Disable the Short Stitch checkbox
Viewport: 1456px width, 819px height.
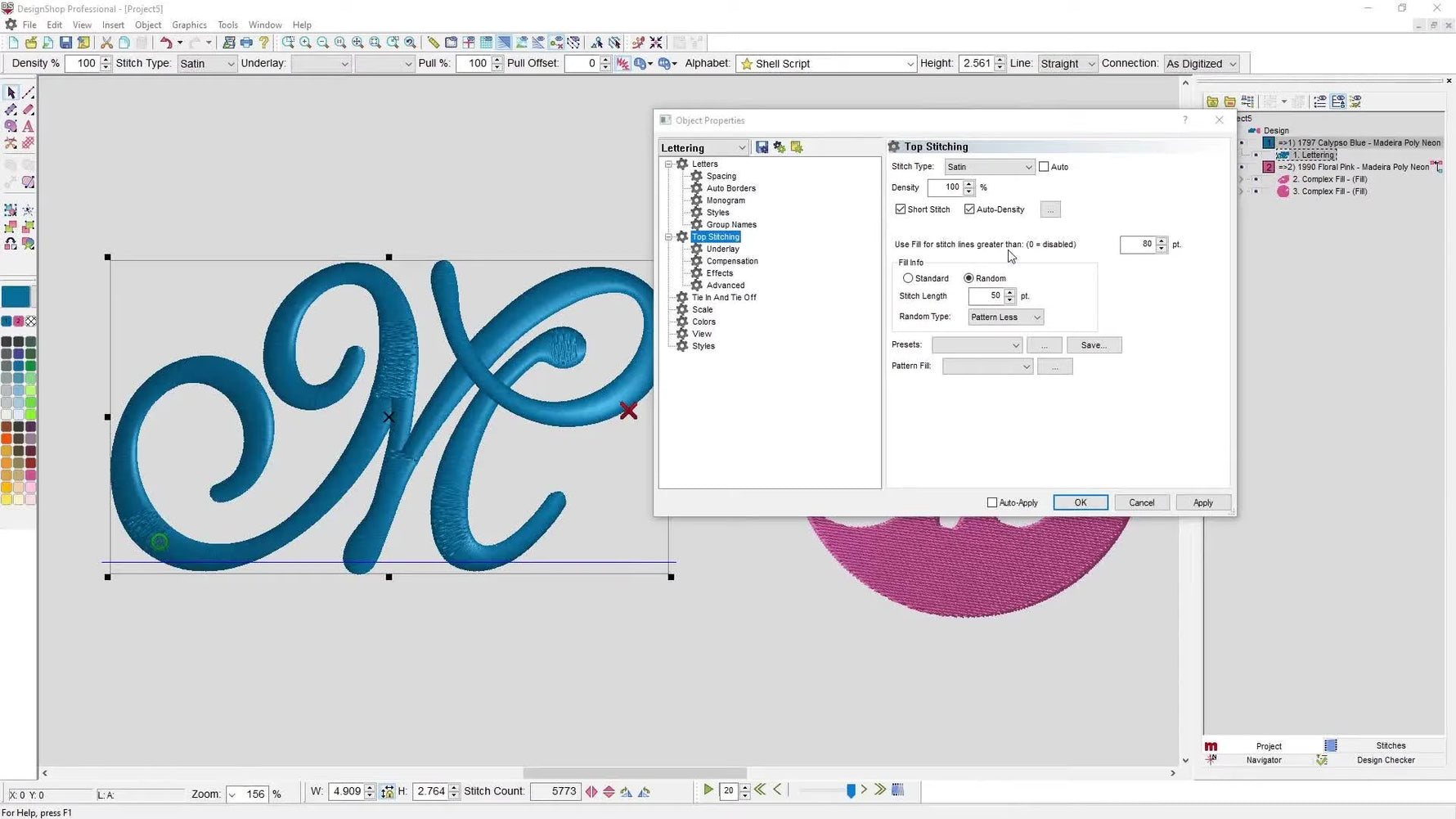click(x=901, y=209)
